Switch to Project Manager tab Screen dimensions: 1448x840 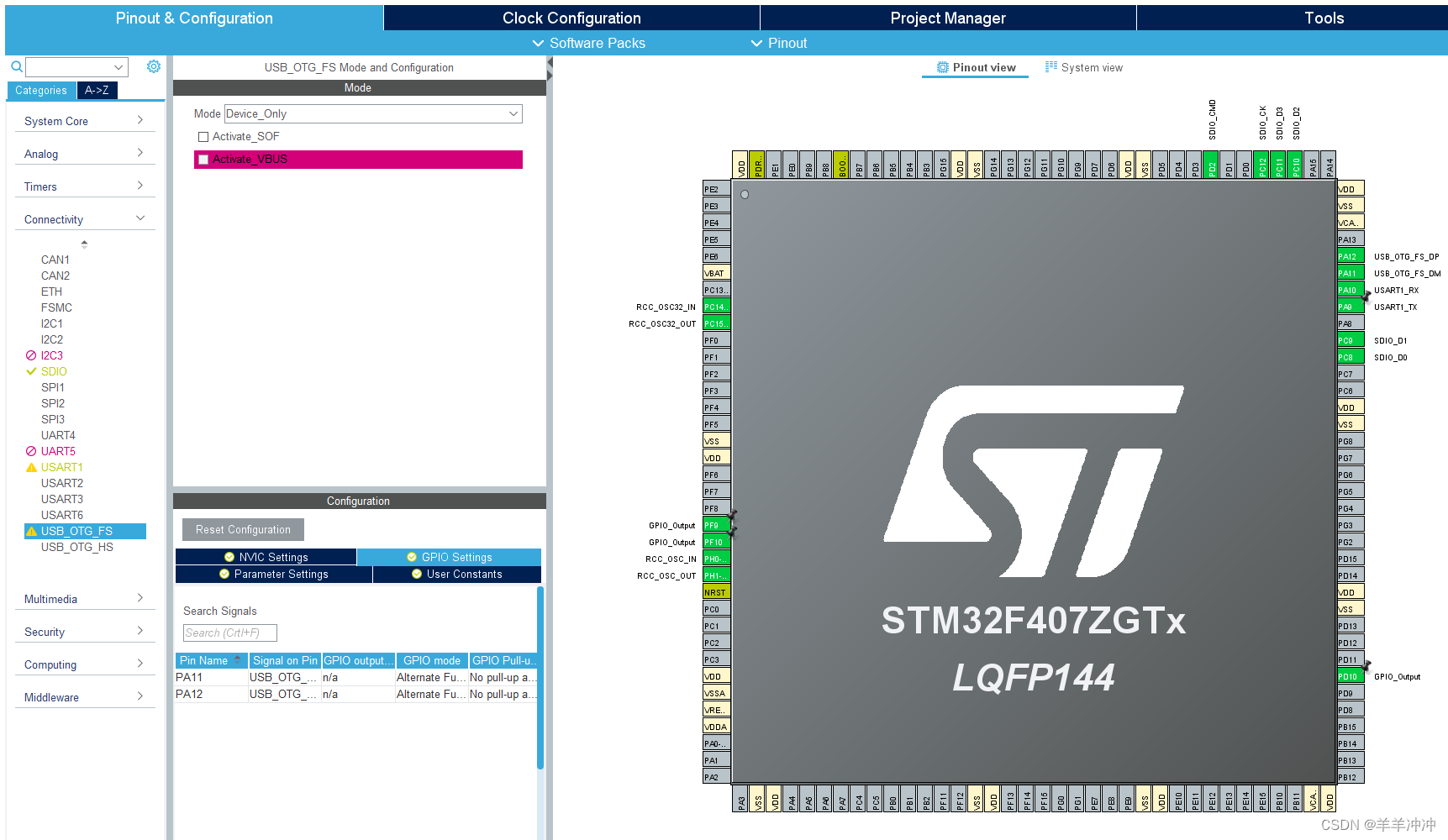(x=948, y=18)
